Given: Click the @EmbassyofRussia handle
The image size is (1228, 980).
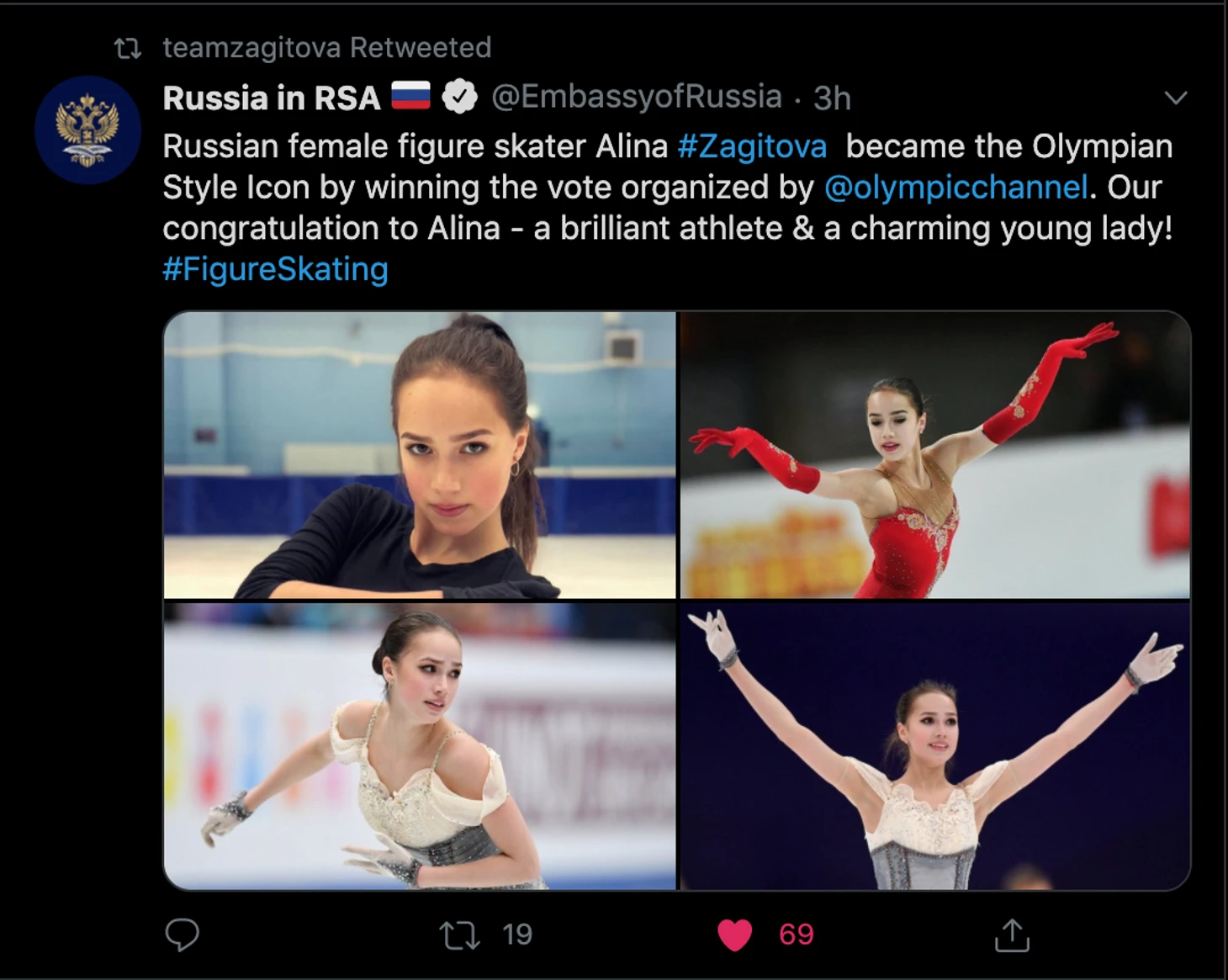Looking at the screenshot, I should coord(637,98).
